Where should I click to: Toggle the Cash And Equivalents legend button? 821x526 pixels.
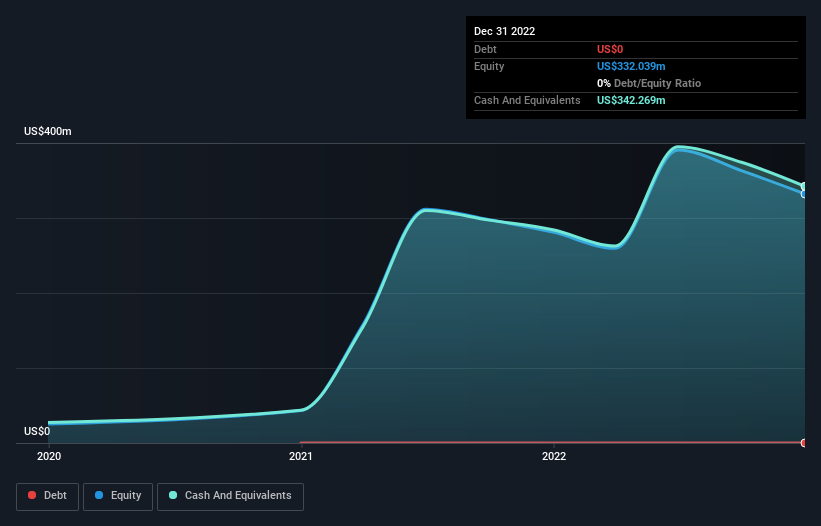(x=230, y=496)
